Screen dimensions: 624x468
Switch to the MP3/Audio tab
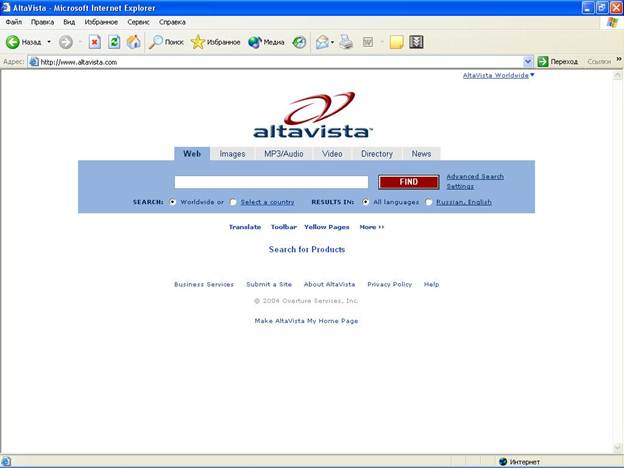point(283,154)
